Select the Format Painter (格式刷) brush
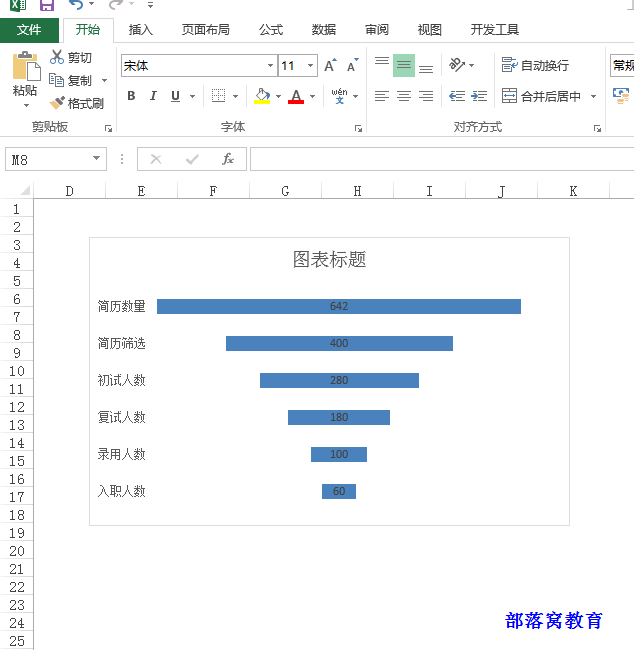 click(x=57, y=102)
